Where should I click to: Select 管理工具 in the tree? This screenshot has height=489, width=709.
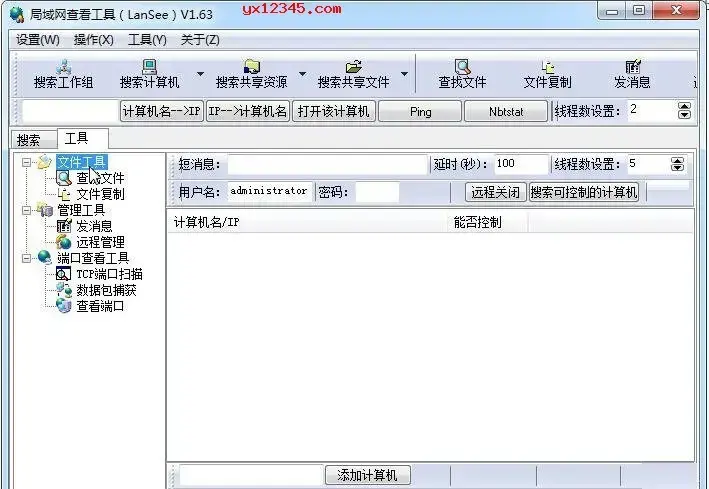point(81,210)
